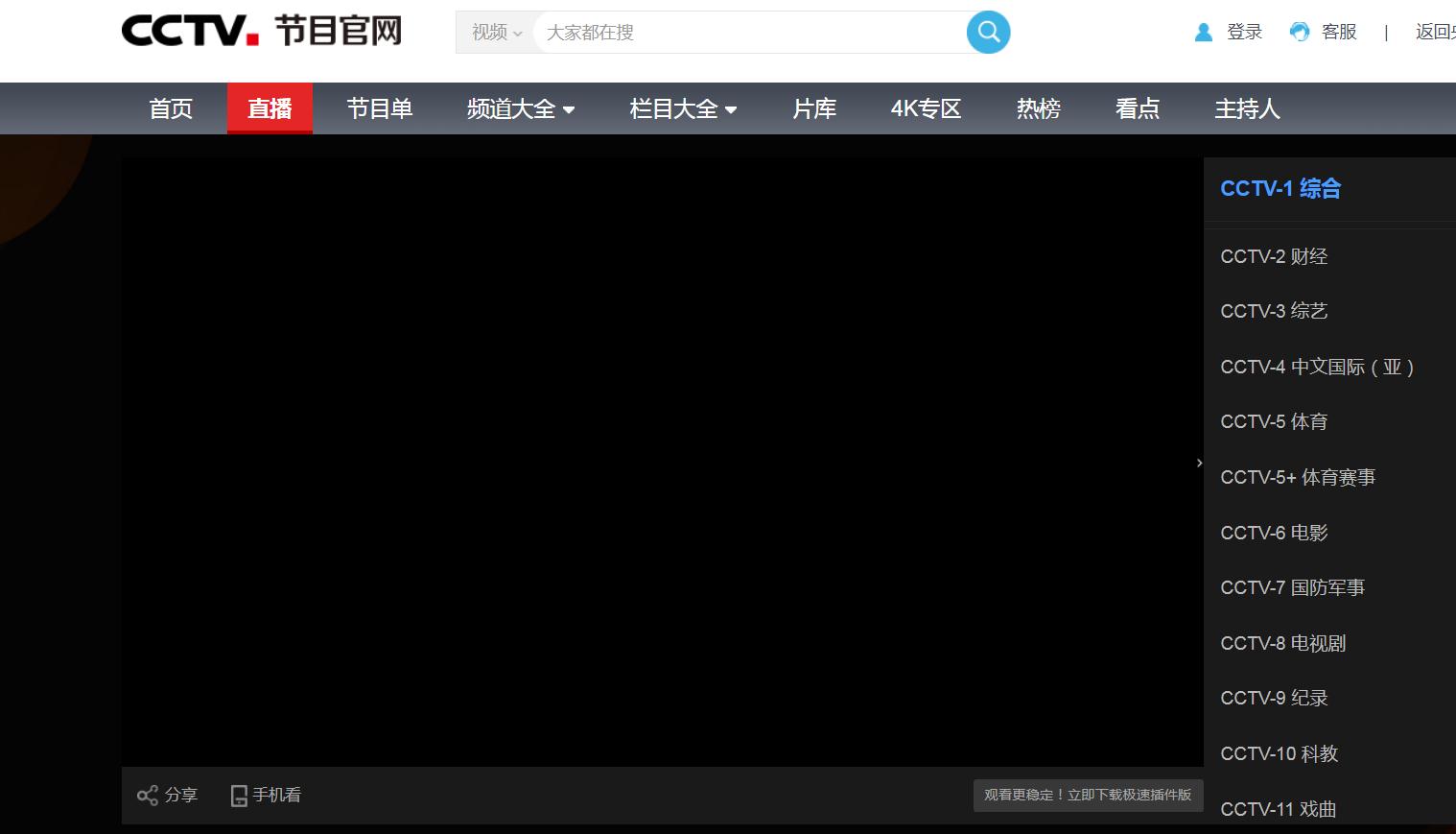Click the share icon below the player
Viewport: 1456px width, 834px height.
coord(148,796)
